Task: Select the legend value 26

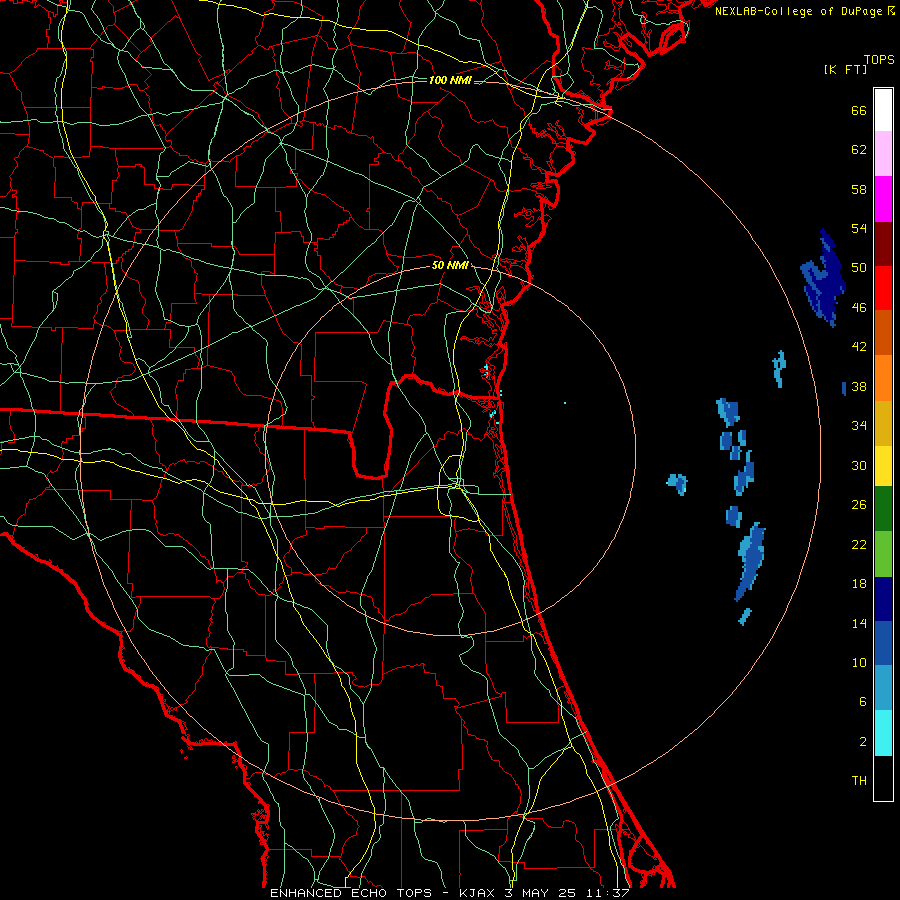Action: (859, 505)
